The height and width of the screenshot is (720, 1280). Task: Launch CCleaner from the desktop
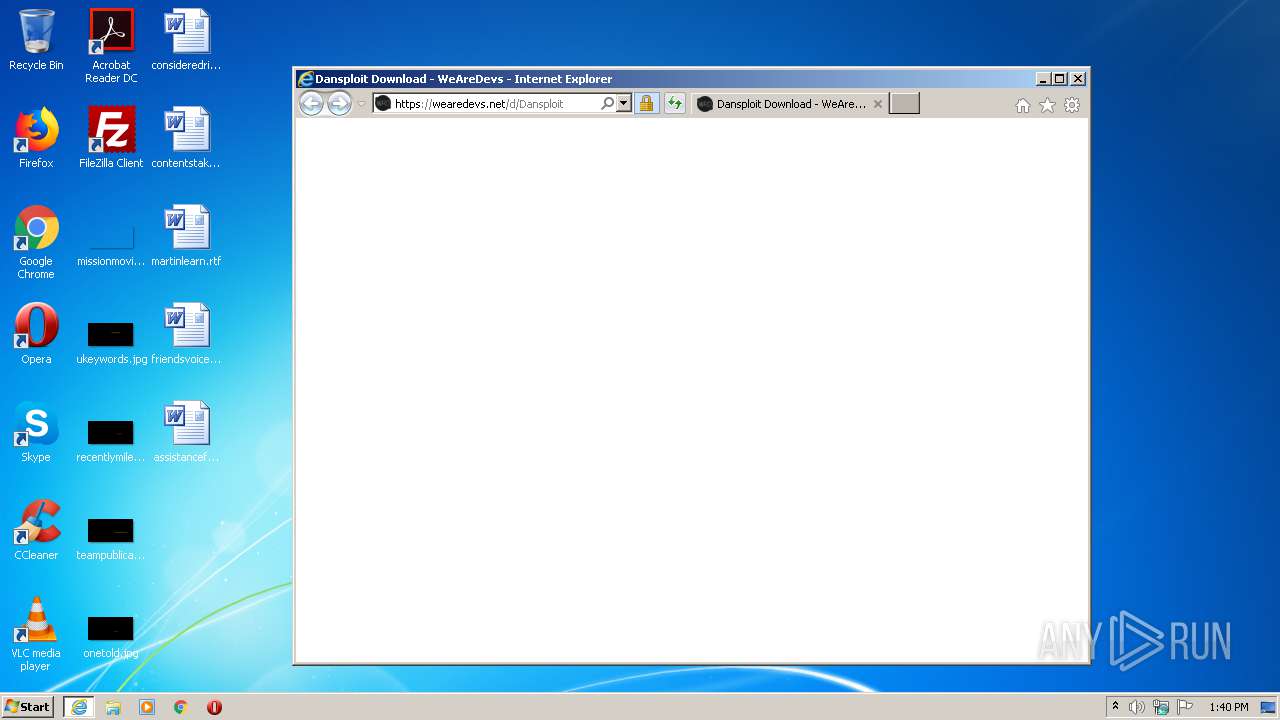(x=36, y=530)
